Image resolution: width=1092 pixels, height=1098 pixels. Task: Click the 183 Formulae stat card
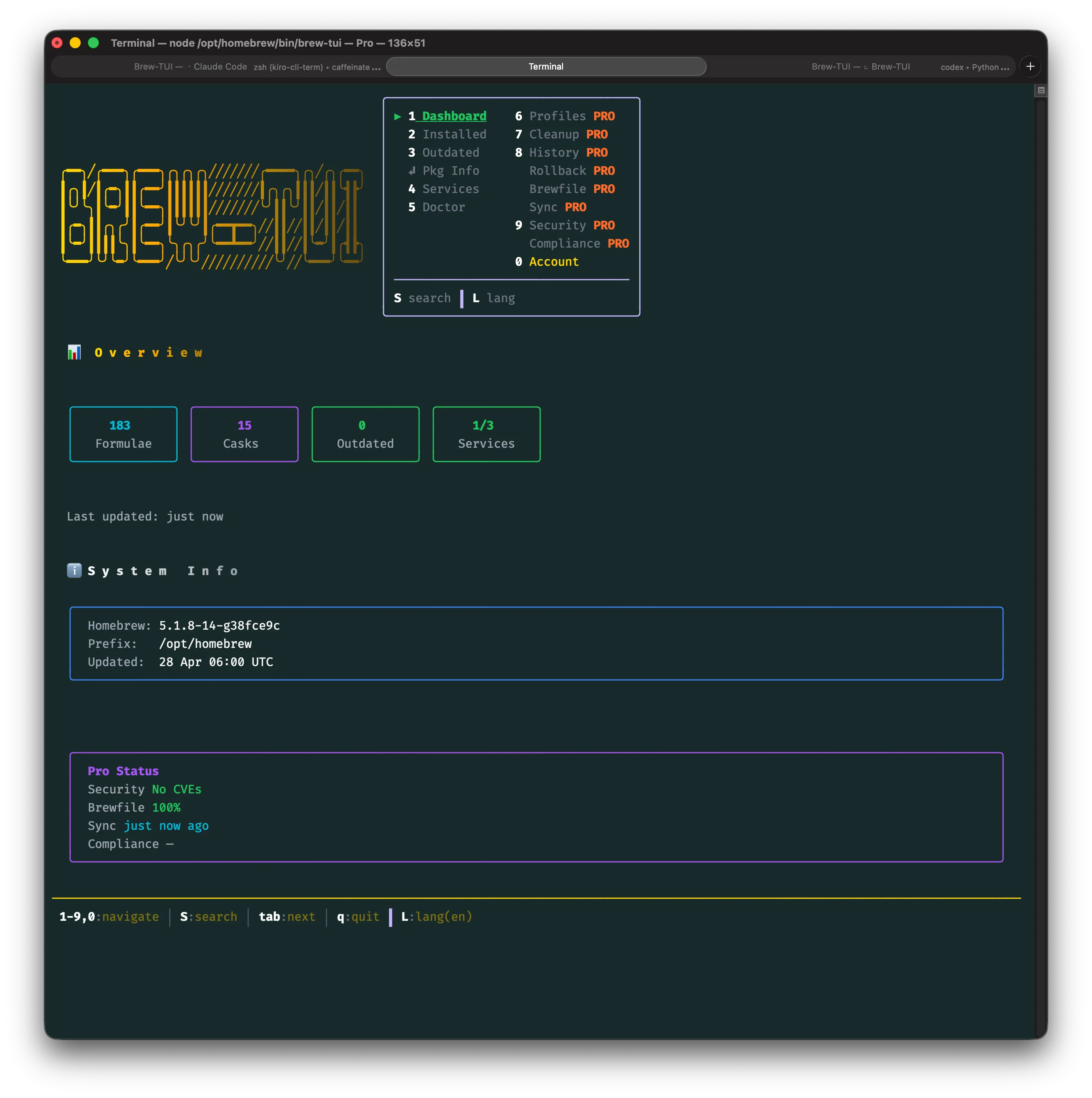coord(123,434)
